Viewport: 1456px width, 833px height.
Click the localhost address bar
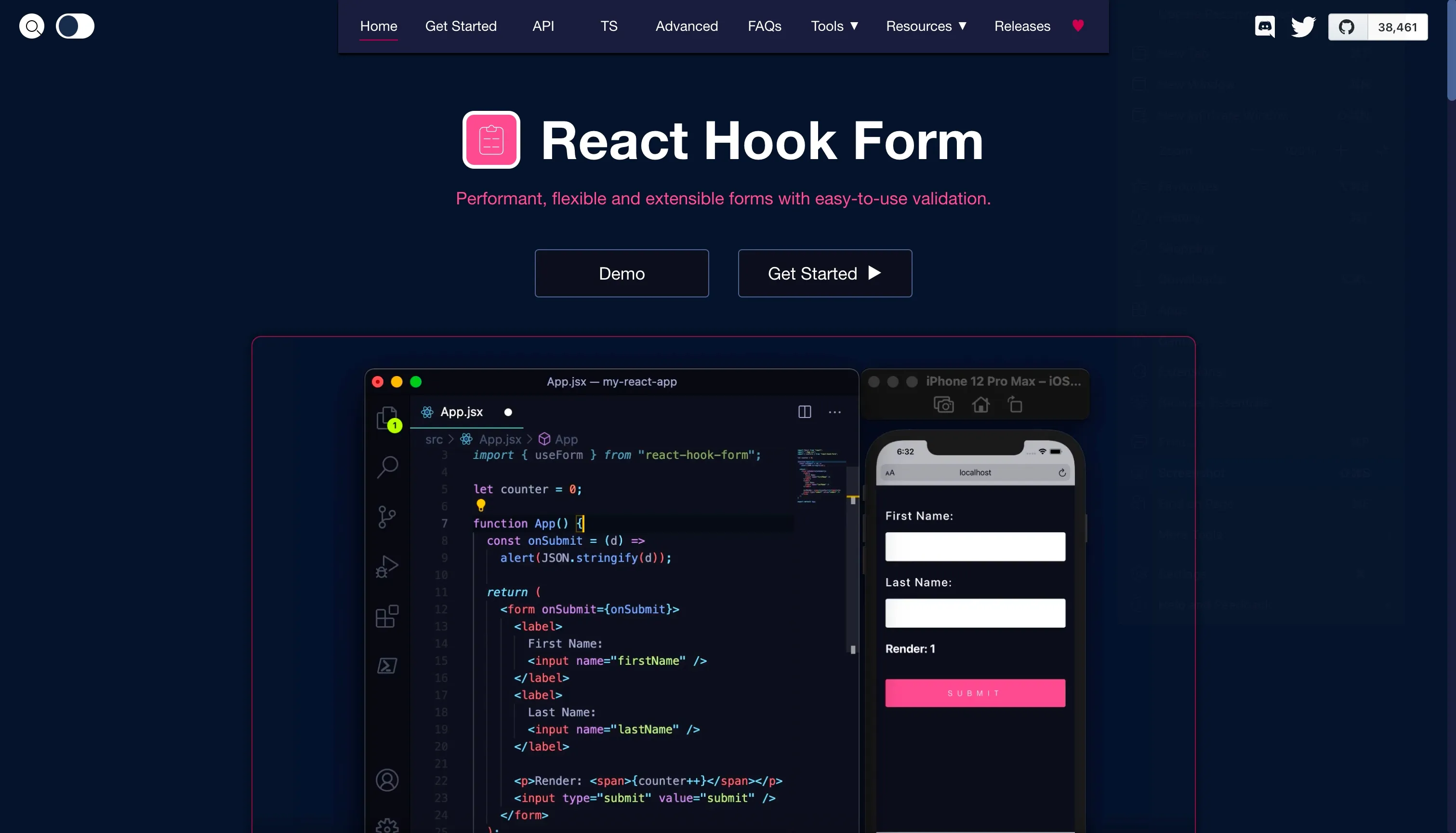[975, 472]
